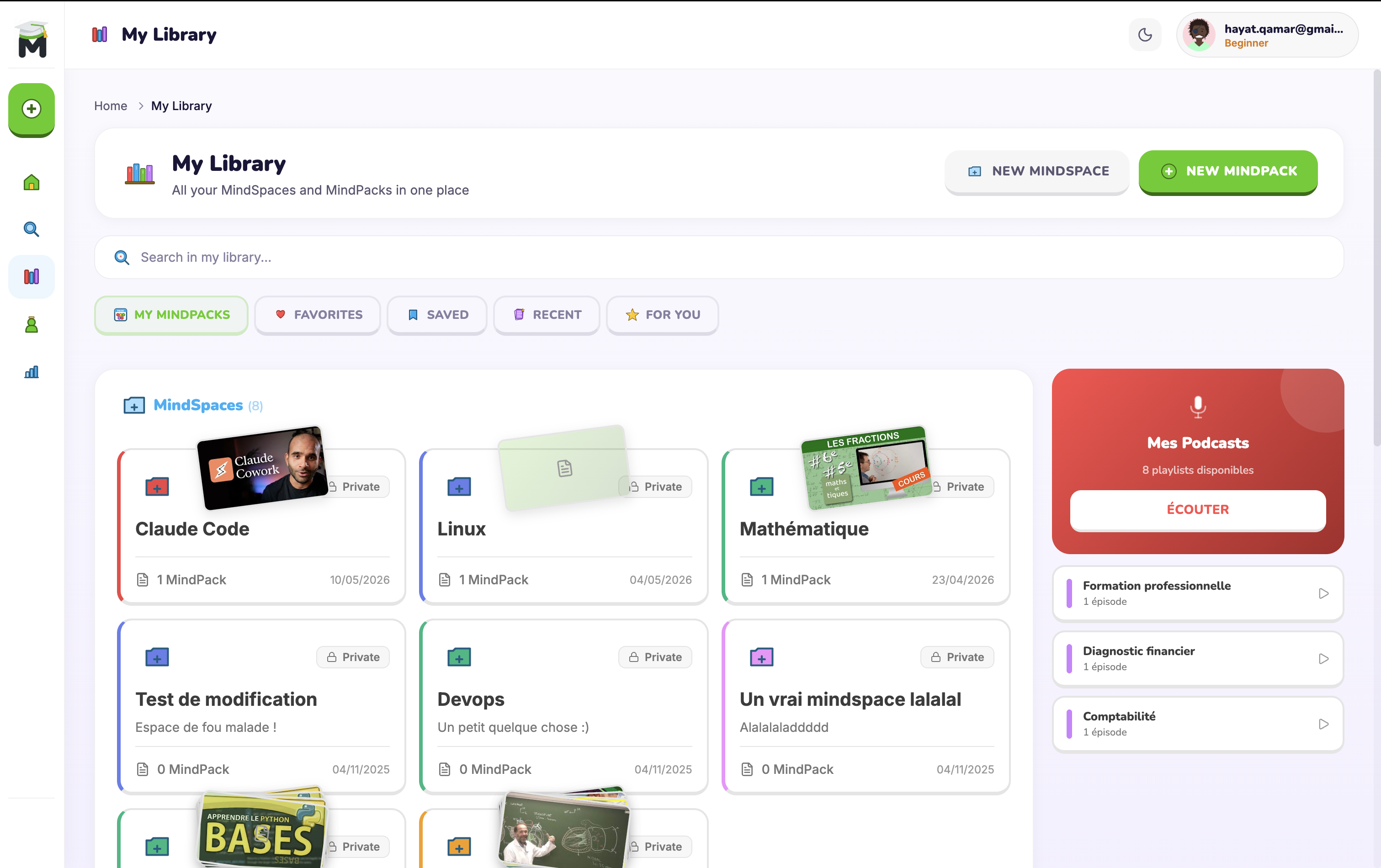The height and width of the screenshot is (868, 1381).
Task: Open the Comptabilité playlist title
Action: tap(1119, 716)
